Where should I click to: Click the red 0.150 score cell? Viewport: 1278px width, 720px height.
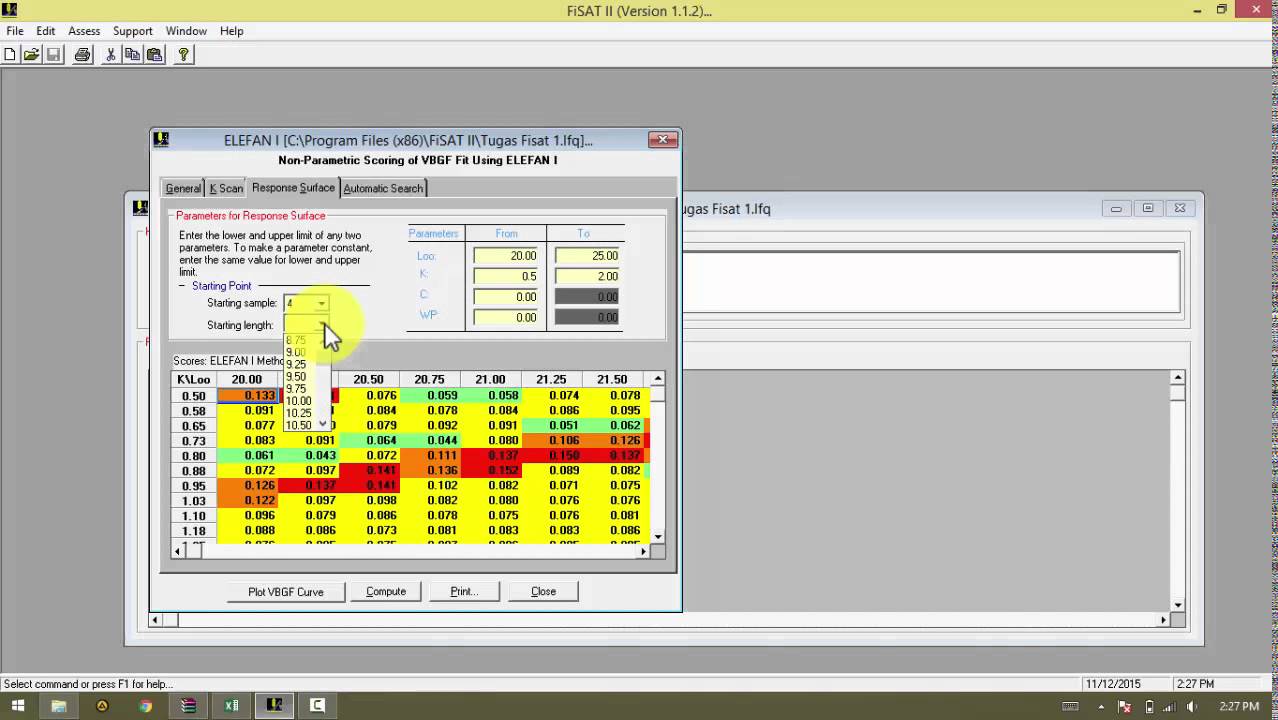tap(551, 456)
